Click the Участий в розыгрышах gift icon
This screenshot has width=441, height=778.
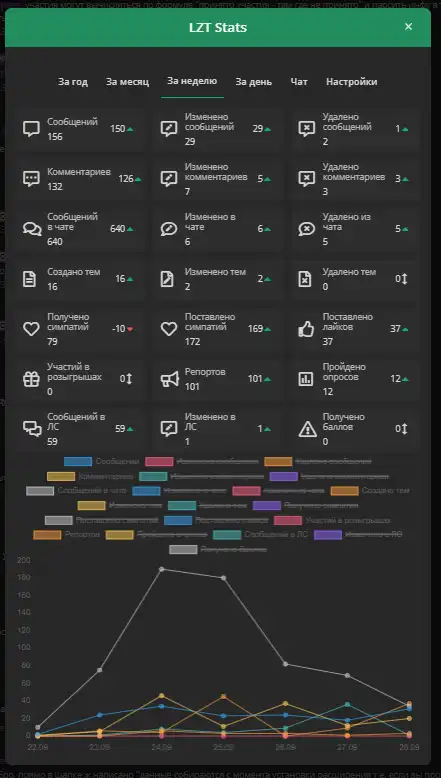pyautogui.click(x=31, y=379)
